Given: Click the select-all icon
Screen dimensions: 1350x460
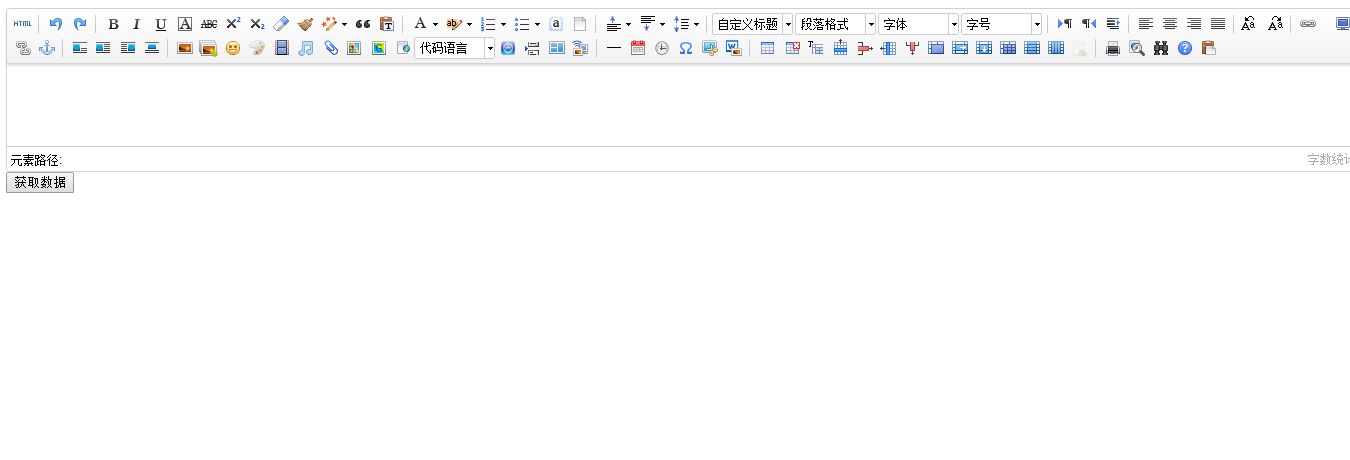Looking at the screenshot, I should tap(556, 24).
